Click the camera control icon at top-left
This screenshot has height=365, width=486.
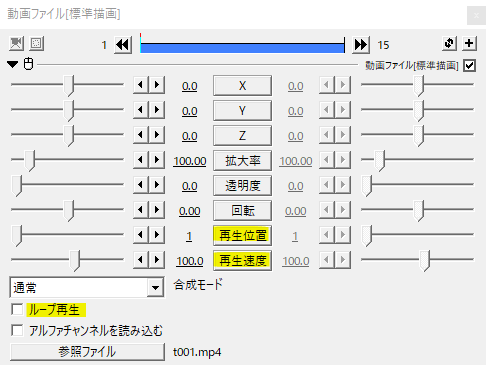[16, 44]
